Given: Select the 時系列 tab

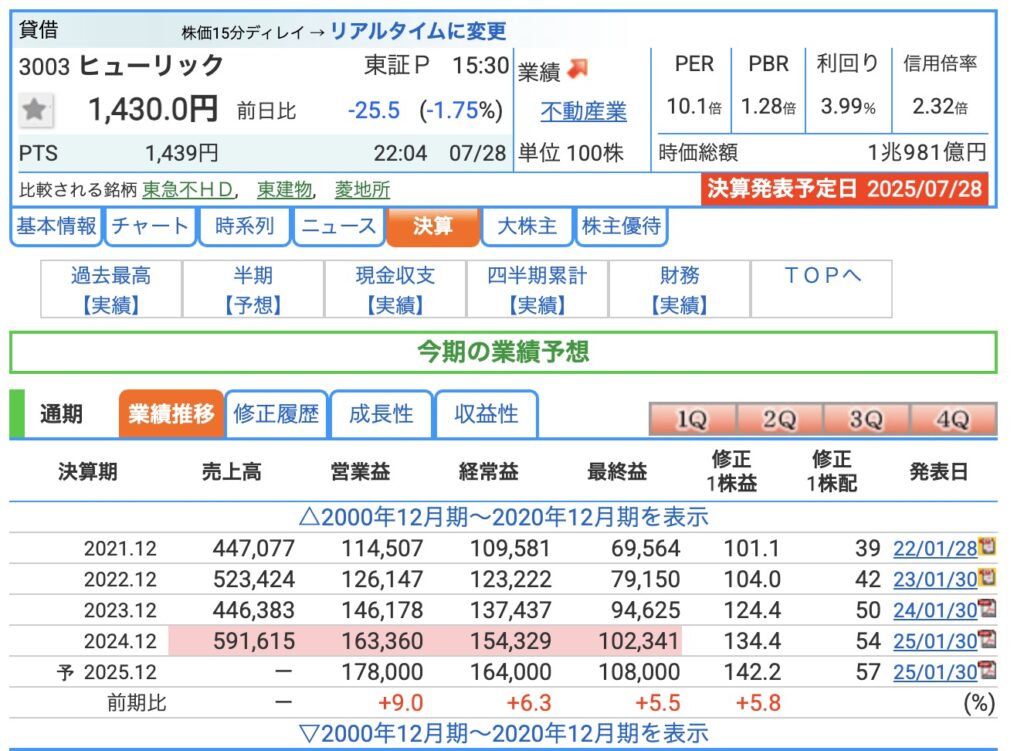Looking at the screenshot, I should pyautogui.click(x=244, y=227).
